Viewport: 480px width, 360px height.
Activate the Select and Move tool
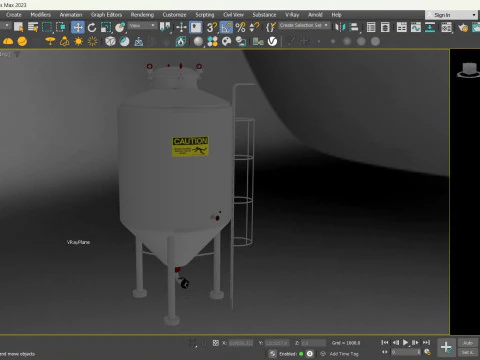tap(78, 27)
